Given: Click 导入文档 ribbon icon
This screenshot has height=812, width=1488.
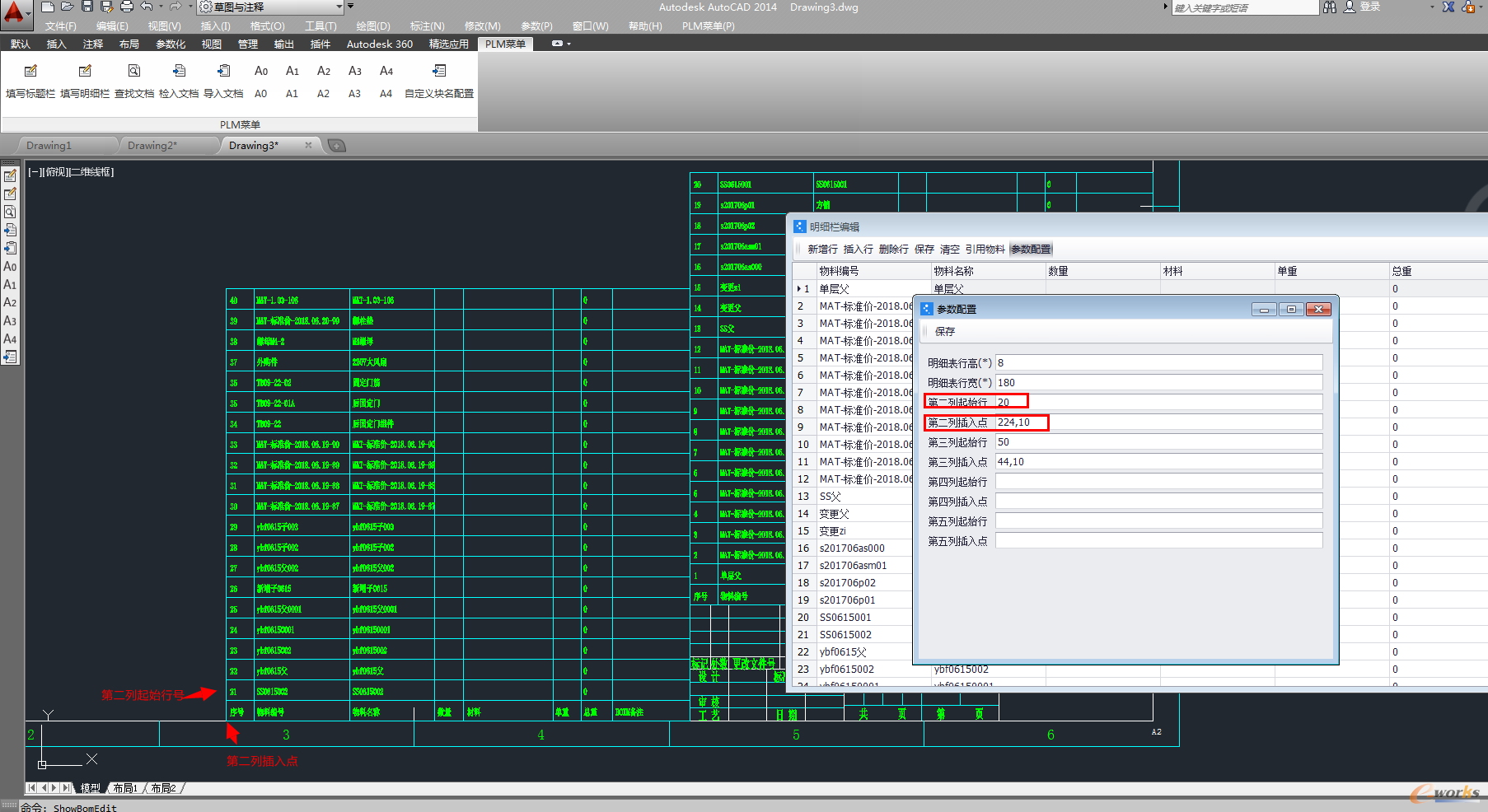Looking at the screenshot, I should click(223, 71).
